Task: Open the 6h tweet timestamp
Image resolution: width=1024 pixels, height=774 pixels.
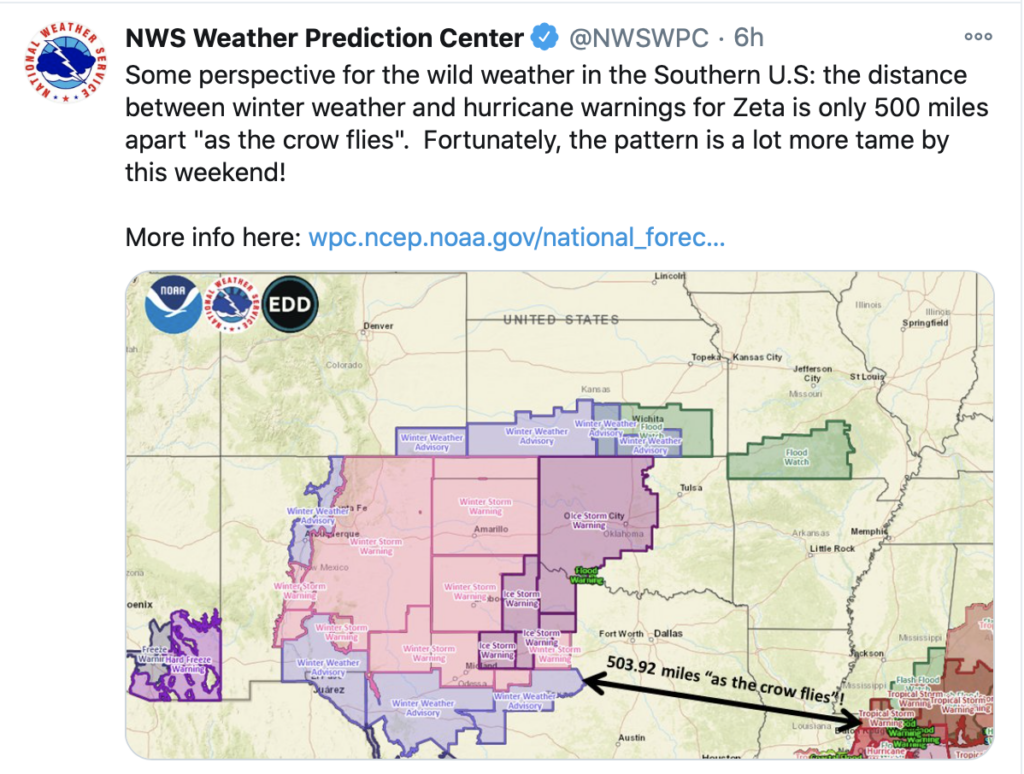Action: (748, 38)
